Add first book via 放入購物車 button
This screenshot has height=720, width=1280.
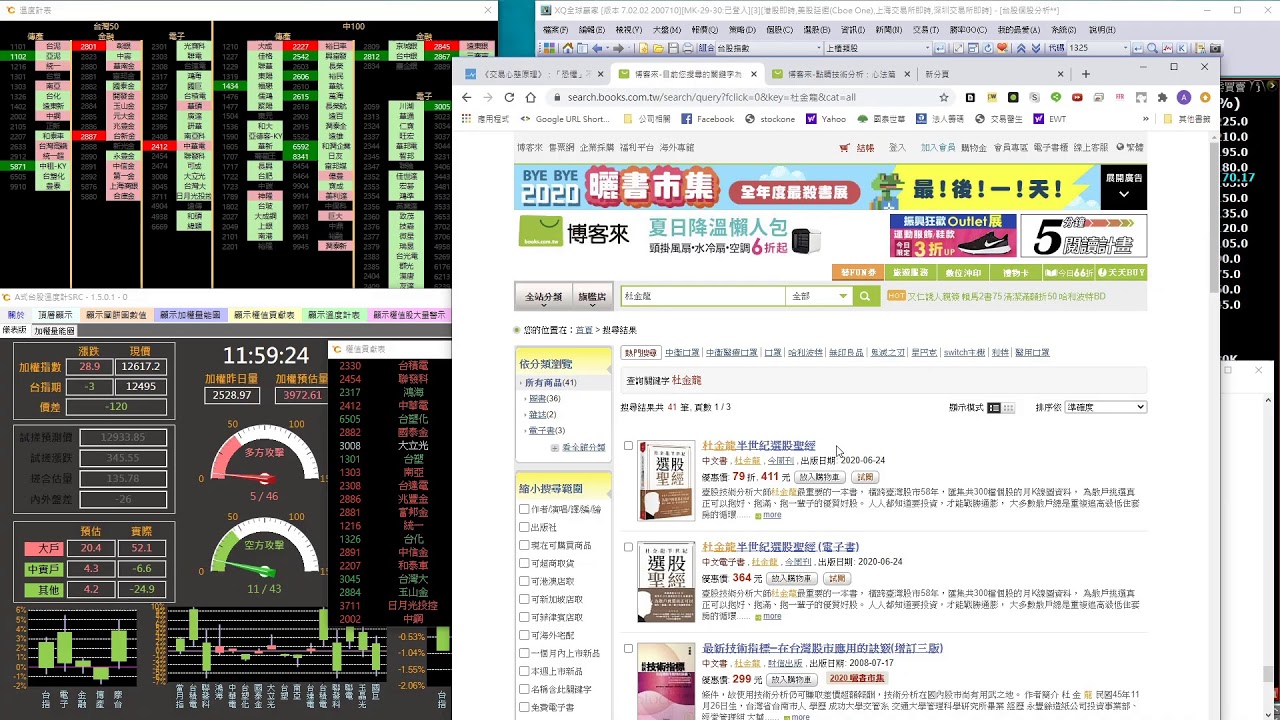[820, 477]
